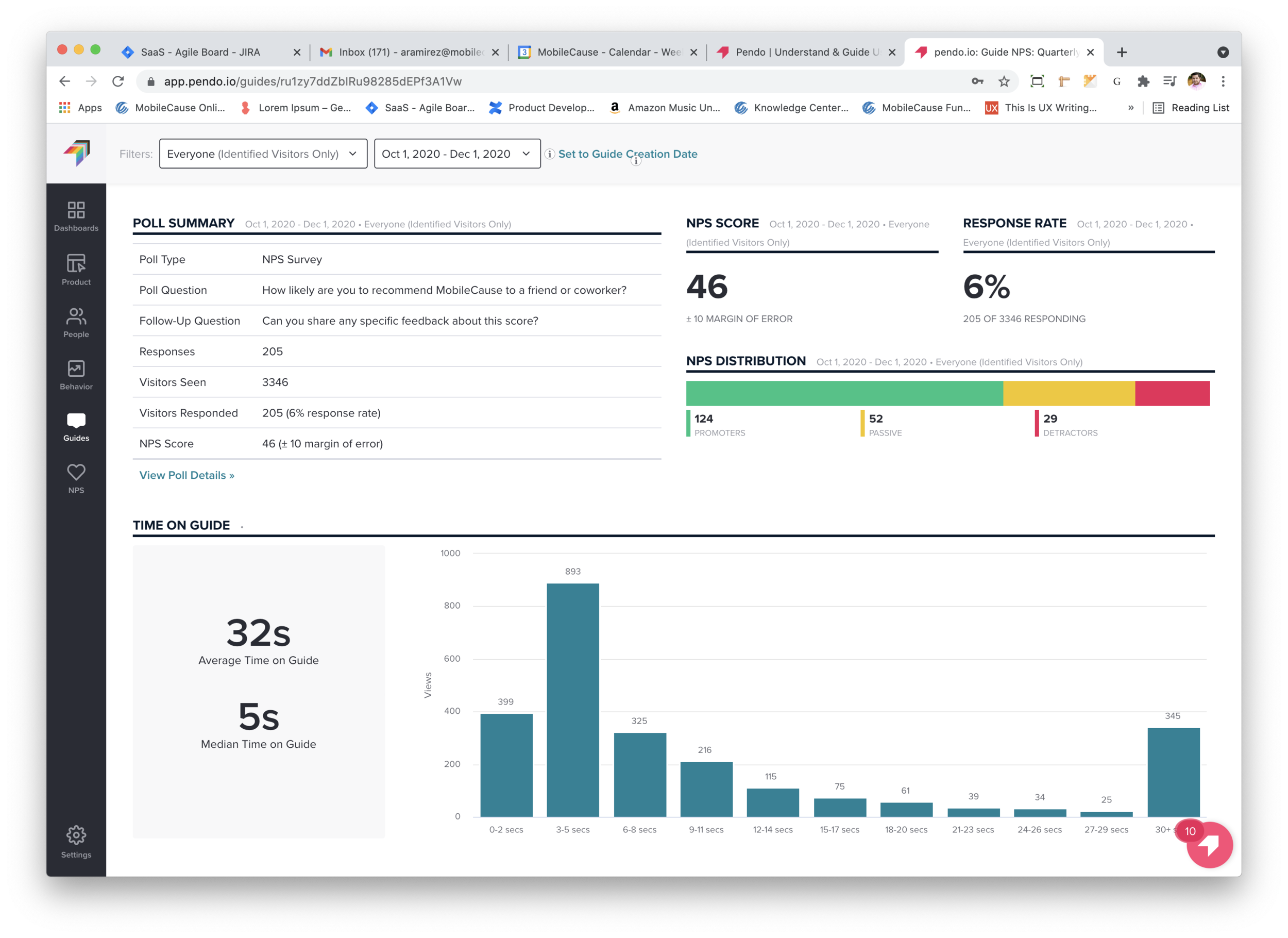Open the tab search dropdown arrow
1288x938 pixels.
[1223, 52]
